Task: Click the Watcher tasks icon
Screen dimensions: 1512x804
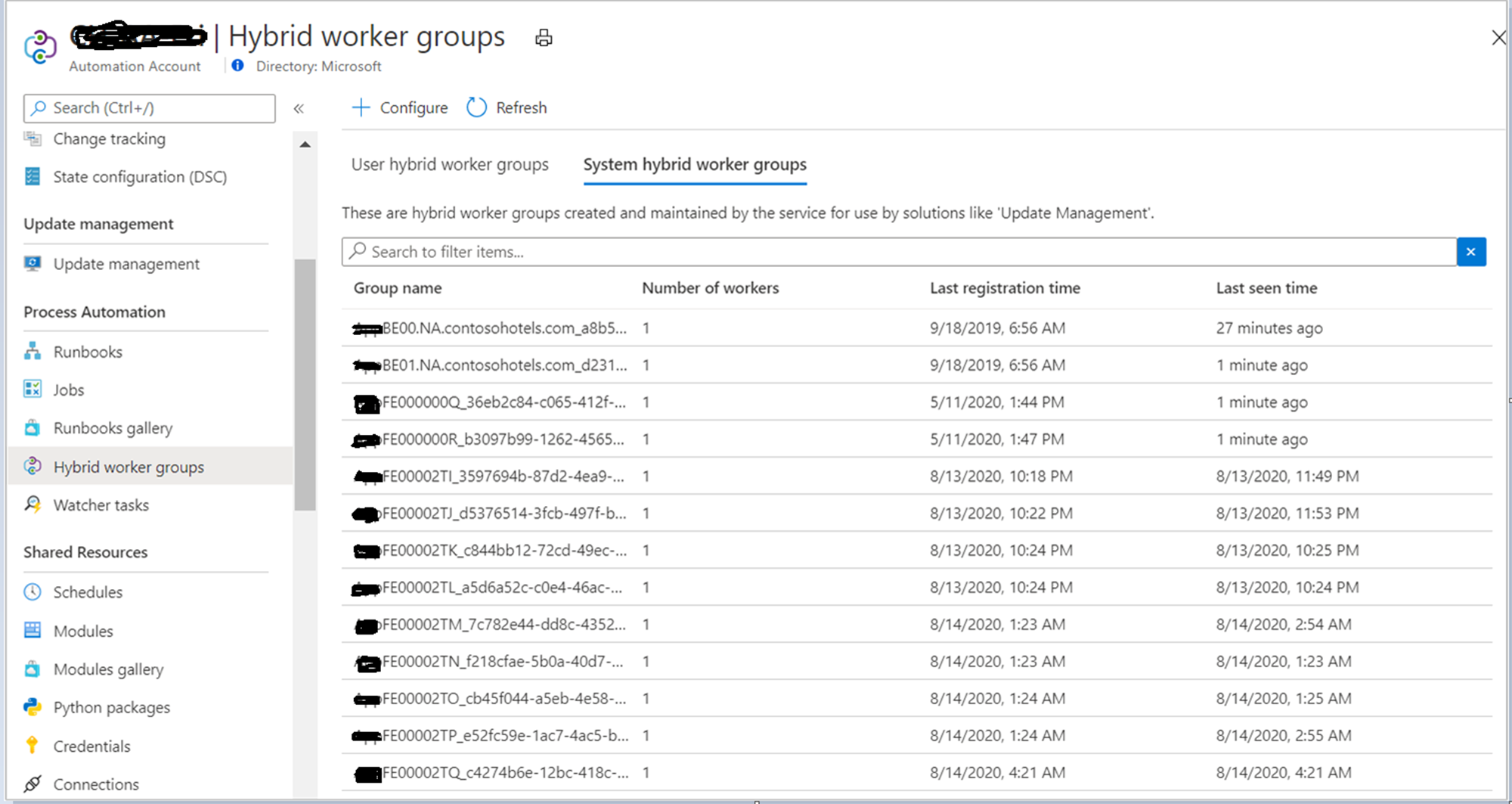Action: (x=33, y=504)
